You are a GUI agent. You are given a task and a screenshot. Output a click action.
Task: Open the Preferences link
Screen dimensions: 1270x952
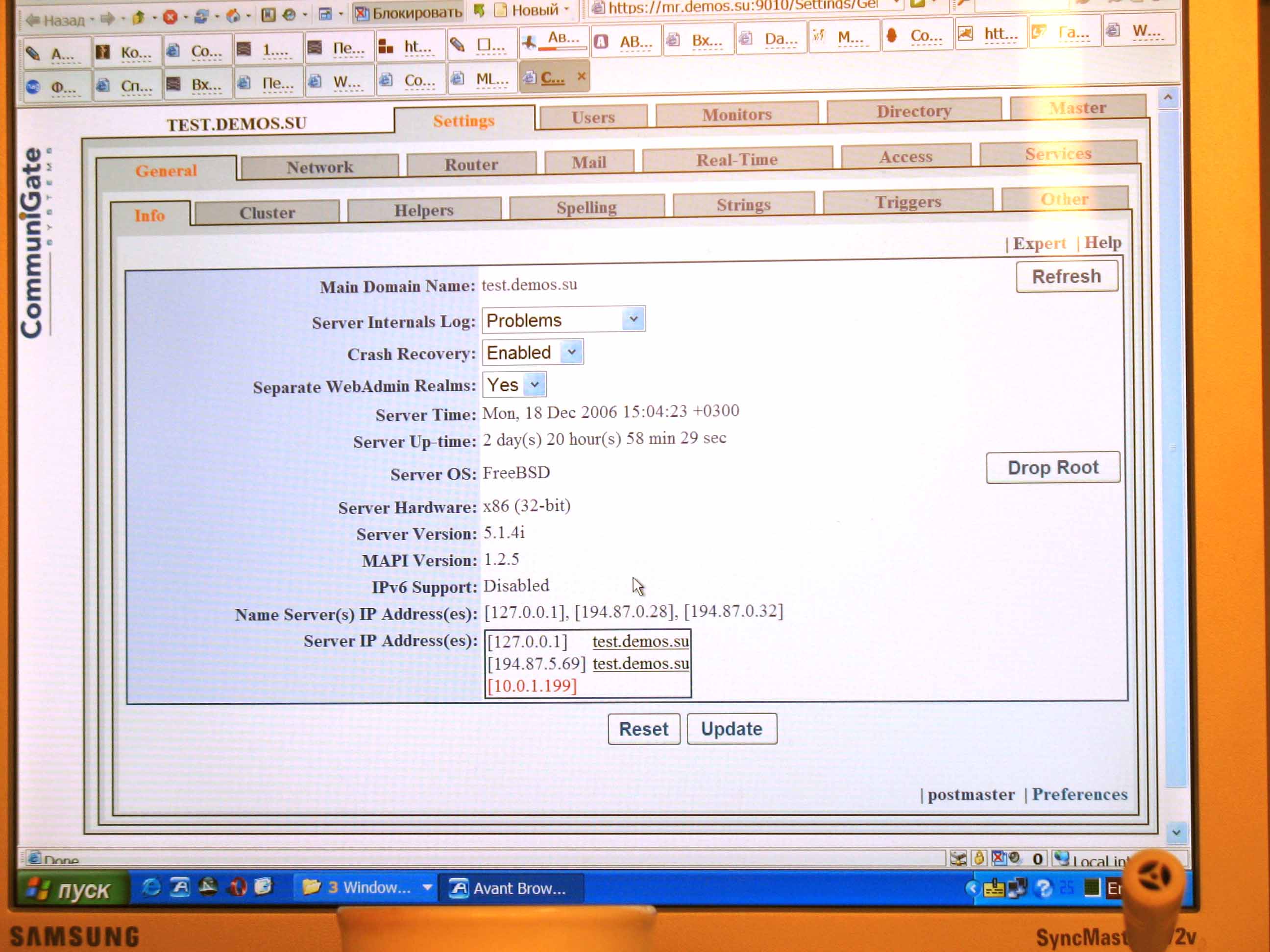click(1079, 794)
